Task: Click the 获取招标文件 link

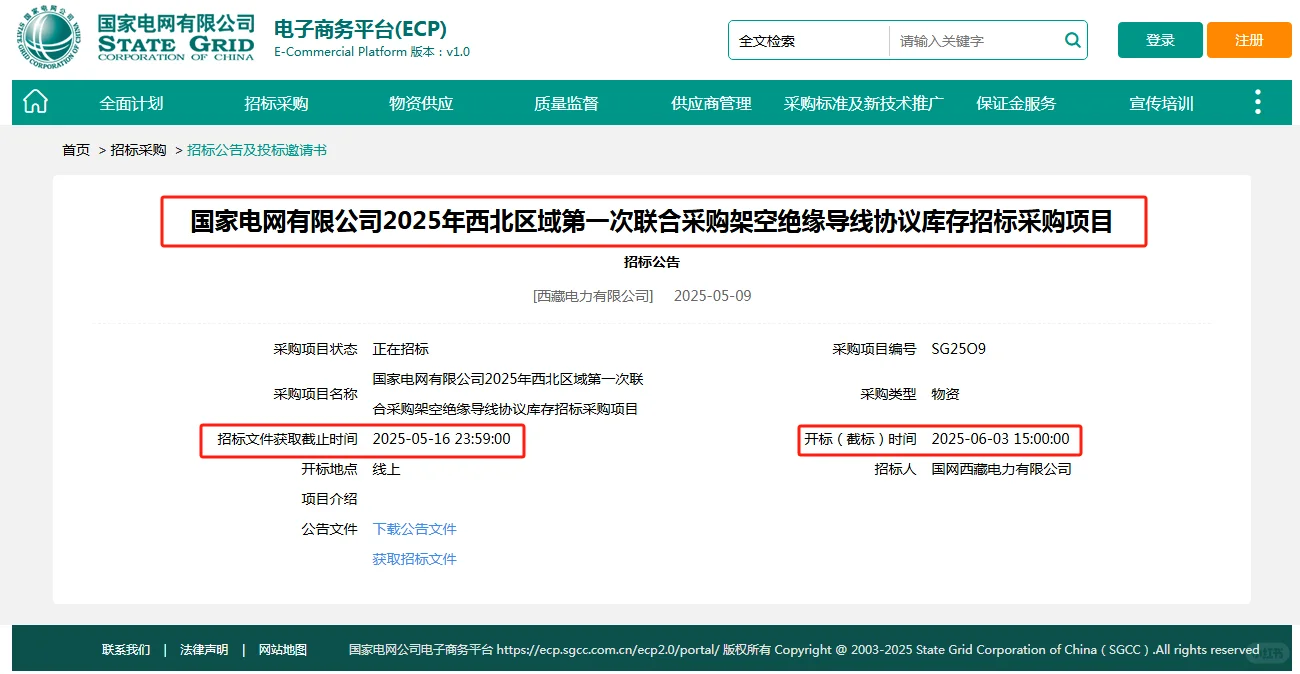Action: pyautogui.click(x=414, y=558)
